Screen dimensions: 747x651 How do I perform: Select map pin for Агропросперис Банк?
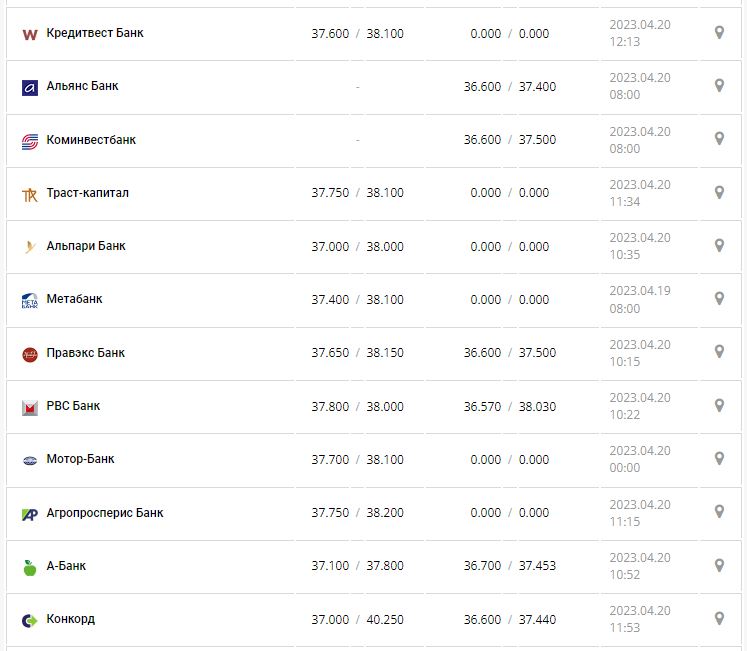719,512
